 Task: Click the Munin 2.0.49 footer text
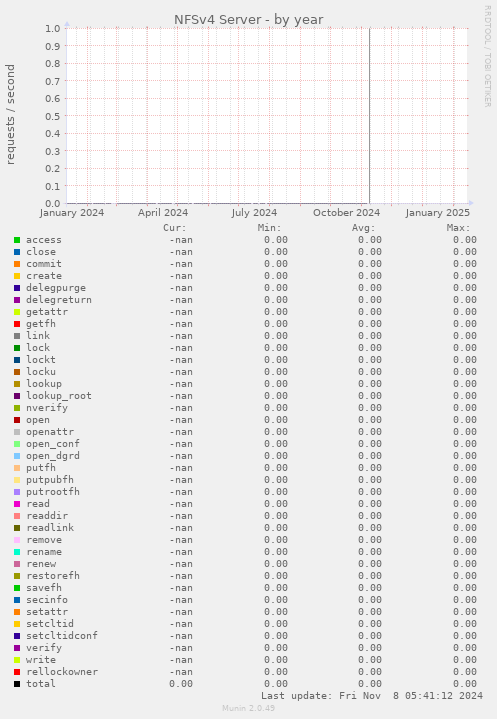248,708
